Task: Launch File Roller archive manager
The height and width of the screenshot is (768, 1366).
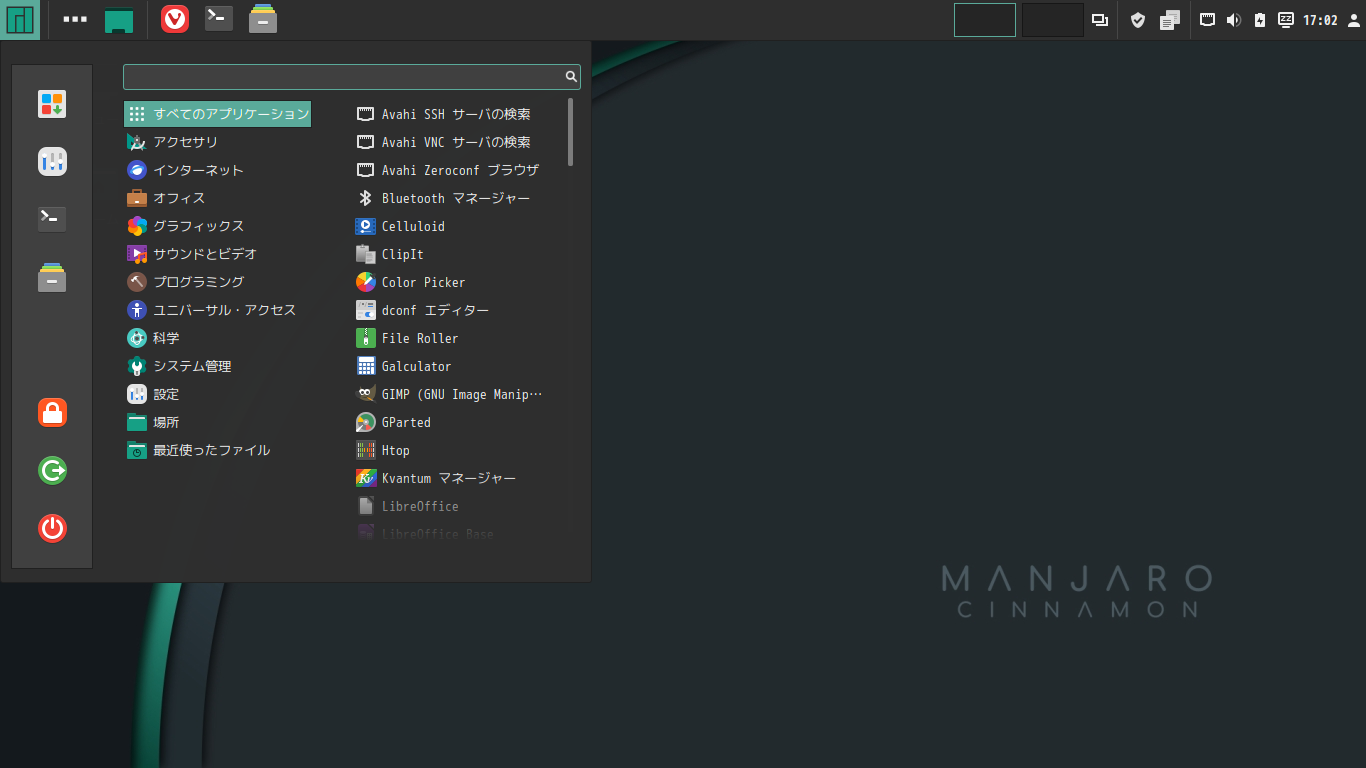Action: [457, 338]
